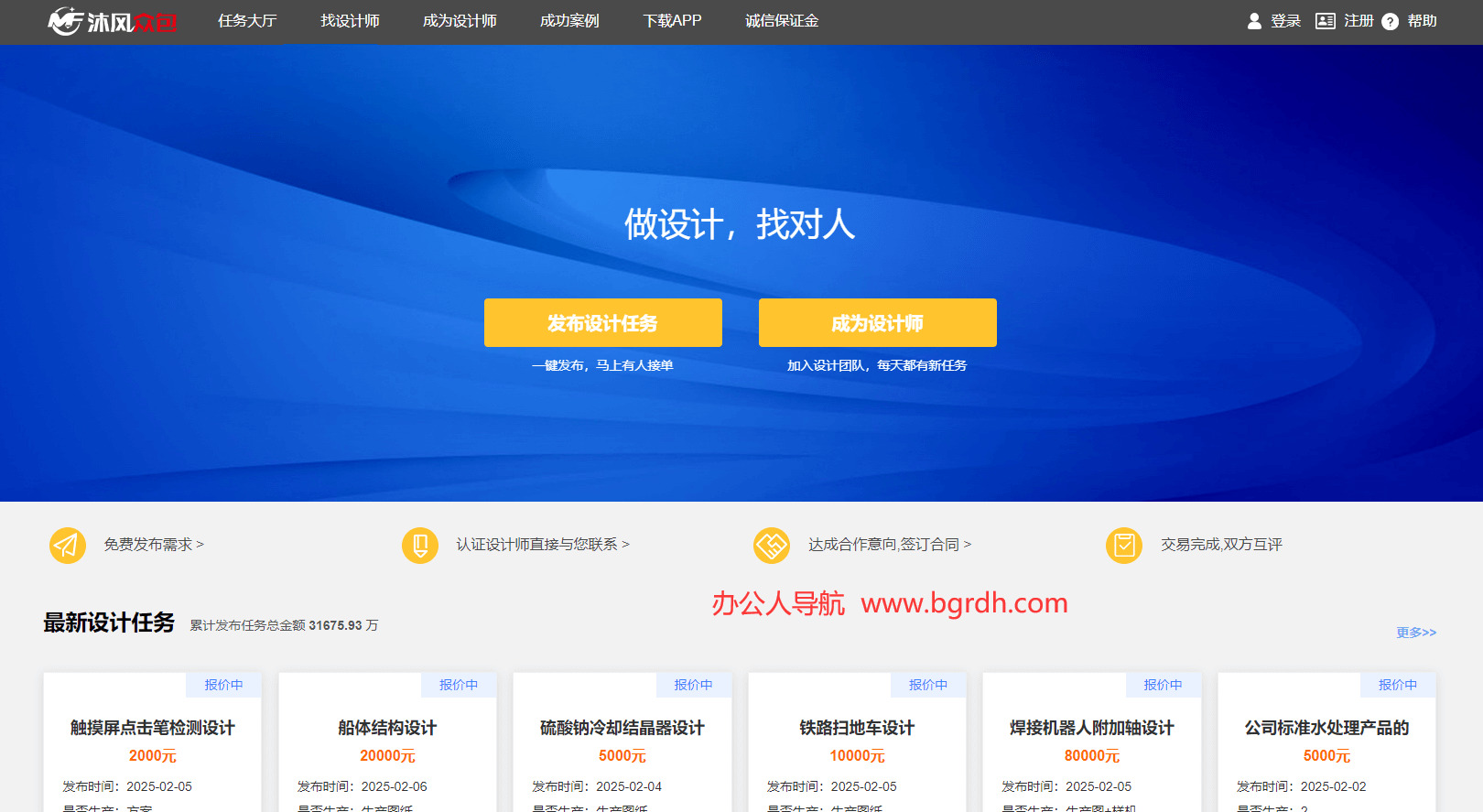Open the 船体结构设计 task card
1483x812 pixels.
(387, 728)
